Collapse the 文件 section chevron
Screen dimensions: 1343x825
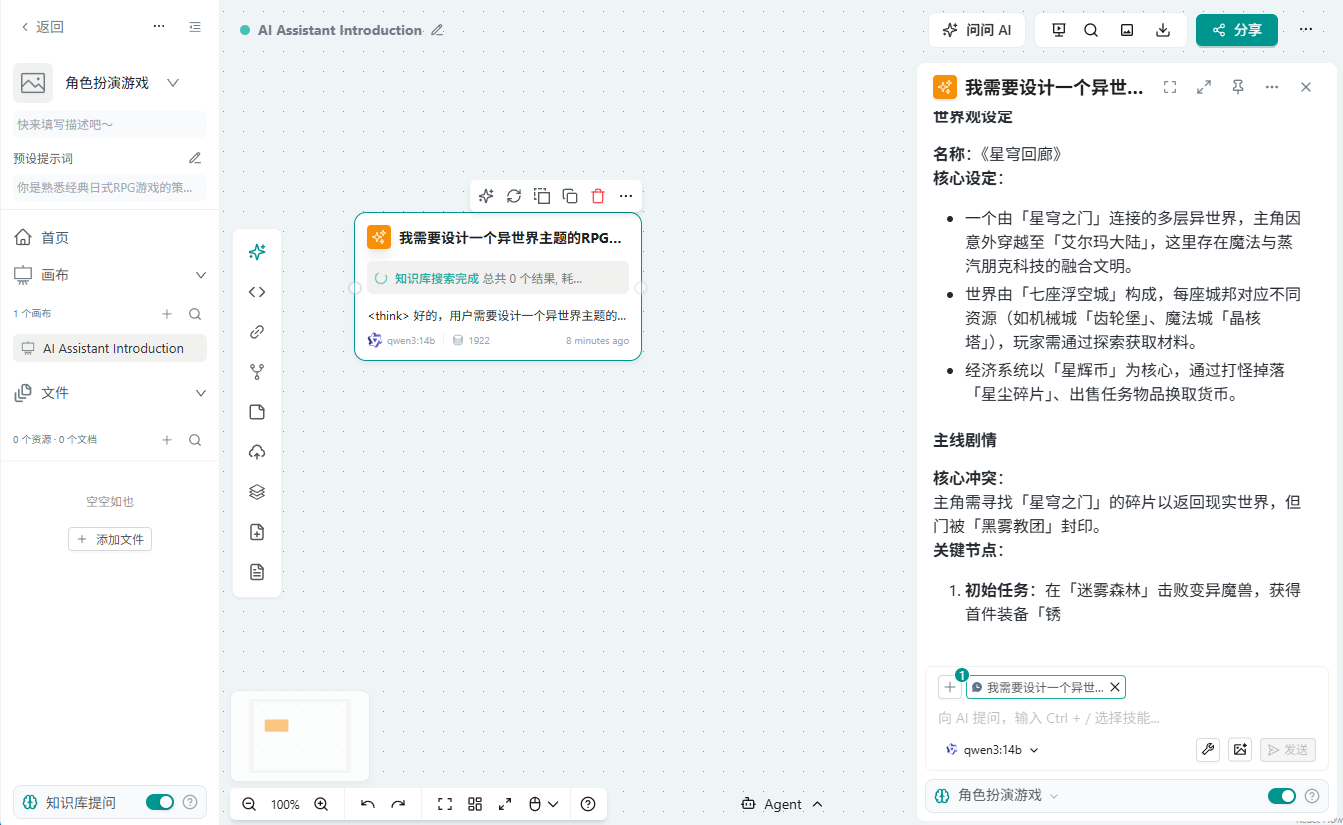[x=200, y=393]
